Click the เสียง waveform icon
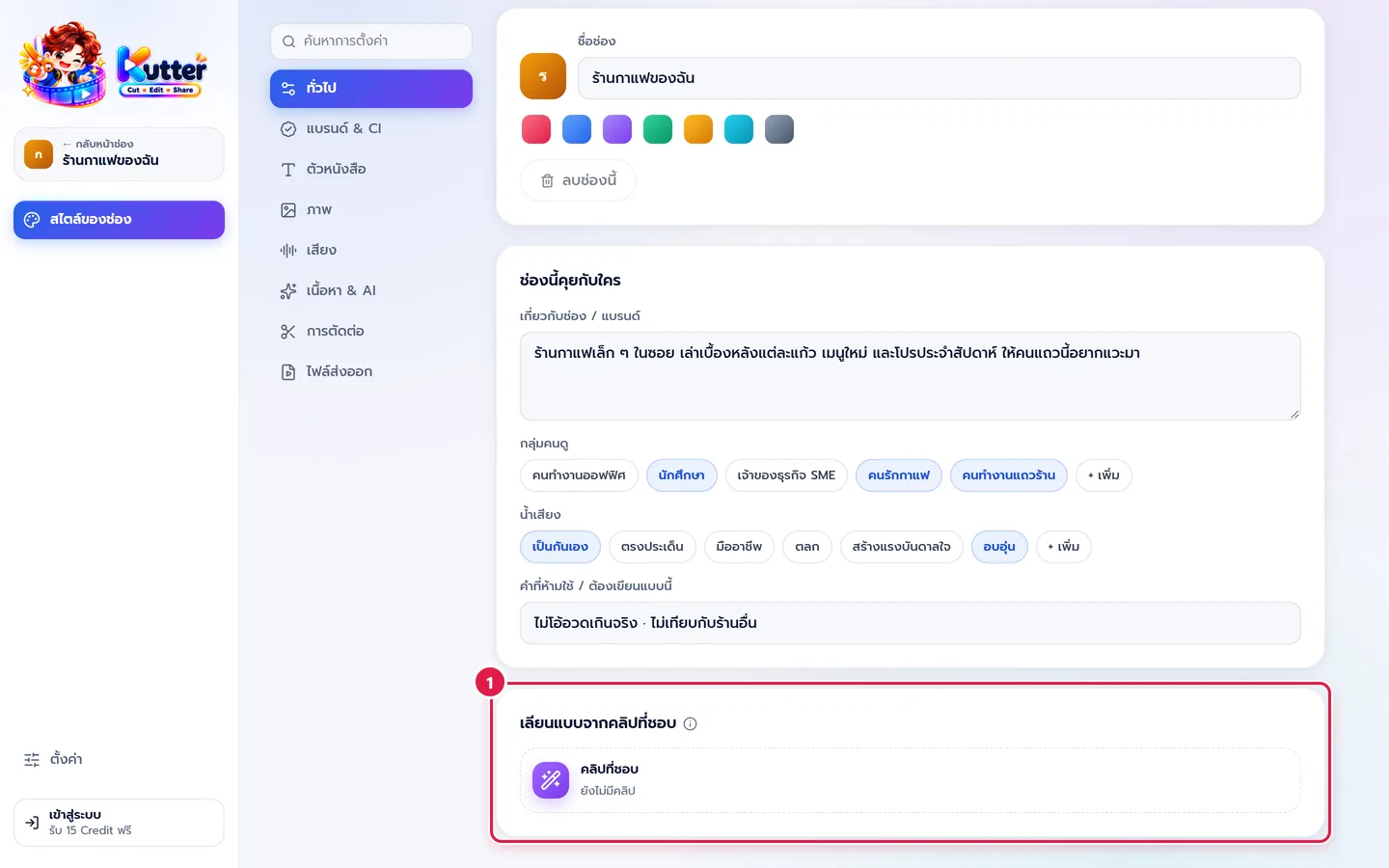Viewport: 1389px width, 868px height. [288, 250]
